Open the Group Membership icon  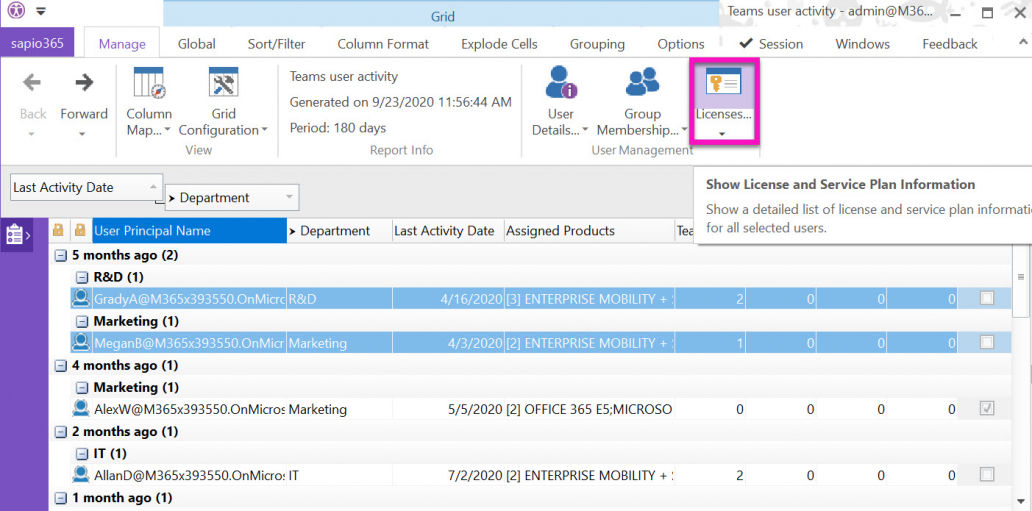(642, 82)
